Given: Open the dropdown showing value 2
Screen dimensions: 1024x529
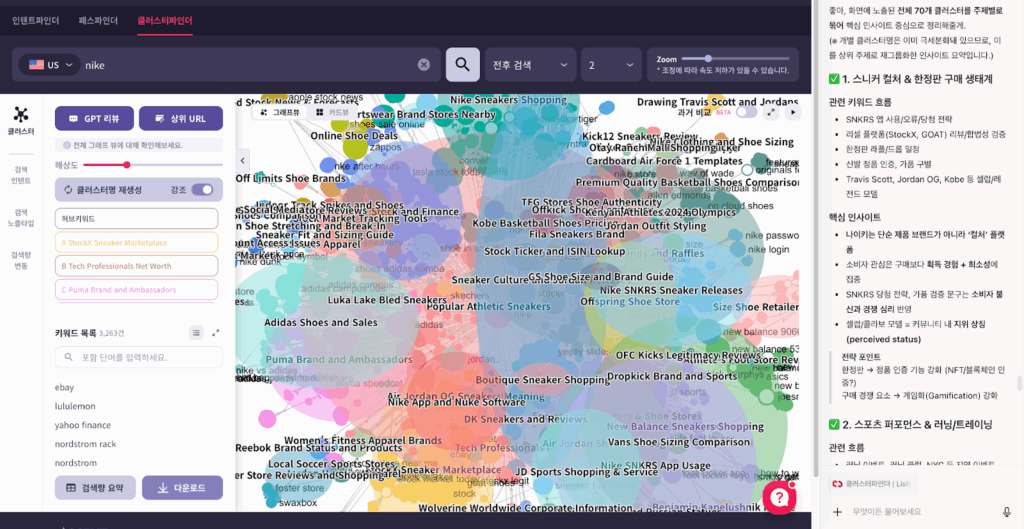Looking at the screenshot, I should pyautogui.click(x=609, y=65).
